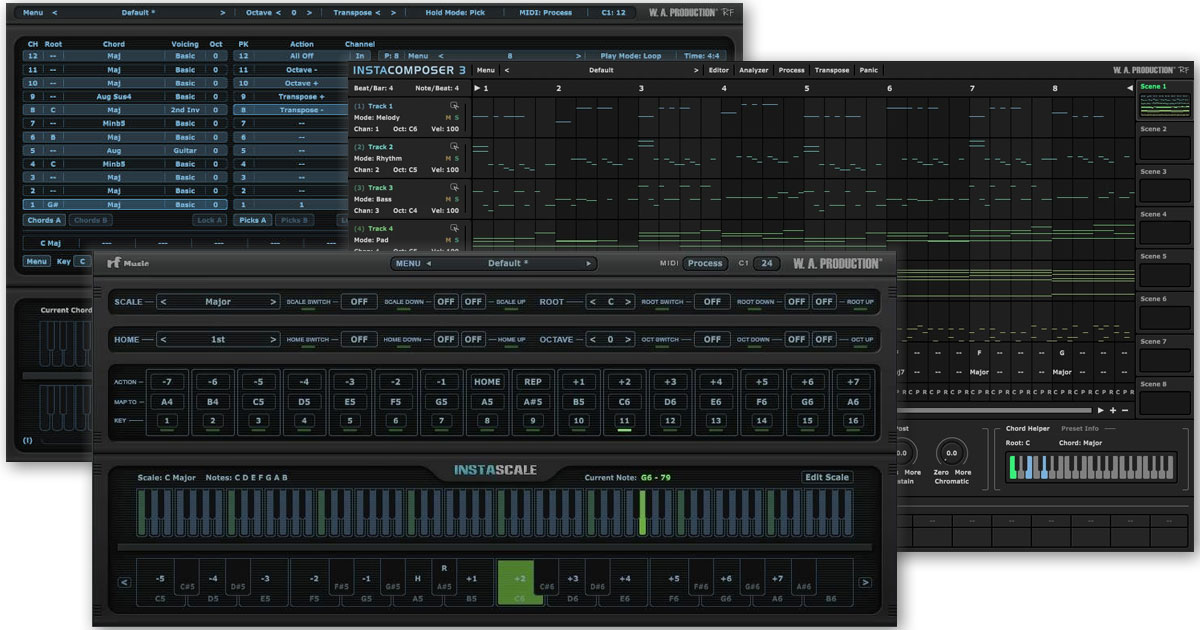Select the Scene 2 thumbnail
The height and width of the screenshot is (630, 1200).
click(1166, 148)
